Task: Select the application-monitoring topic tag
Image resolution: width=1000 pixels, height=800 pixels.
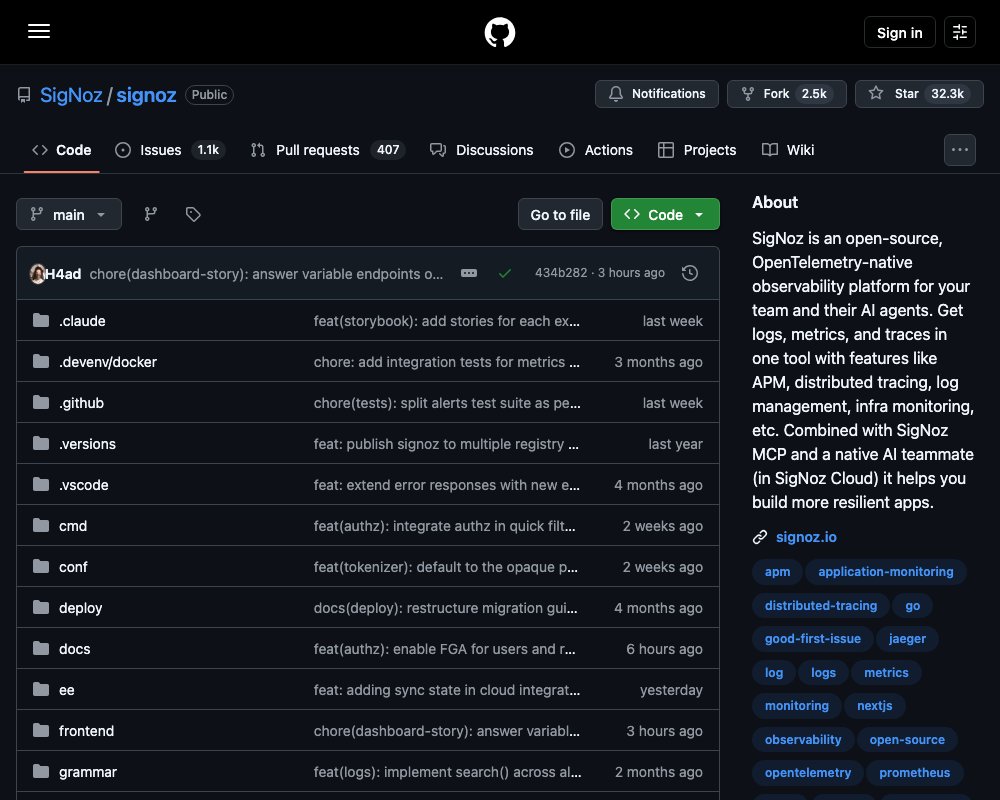Action: [886, 572]
